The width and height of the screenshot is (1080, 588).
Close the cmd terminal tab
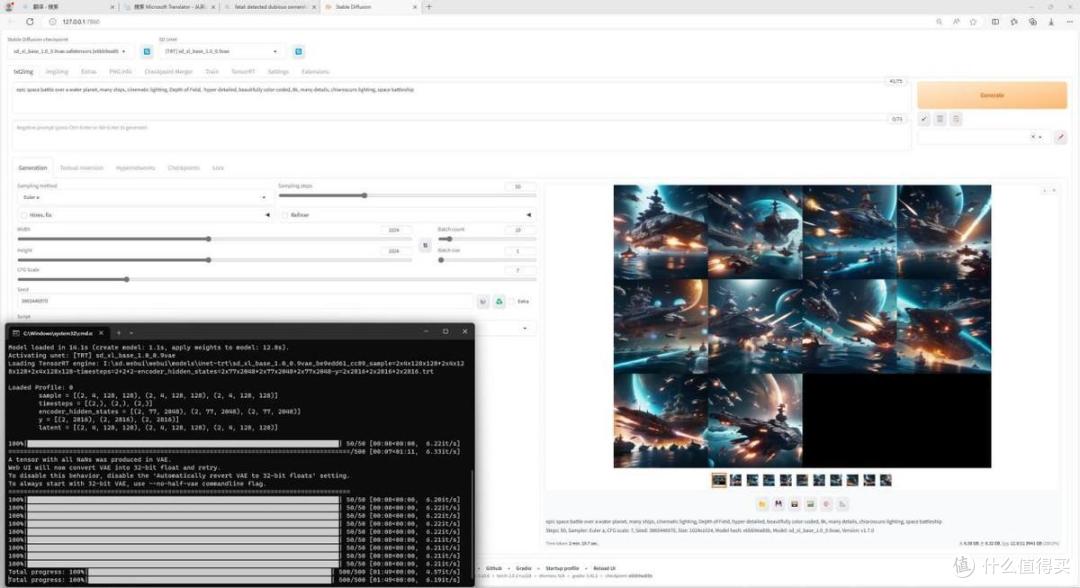click(101, 333)
